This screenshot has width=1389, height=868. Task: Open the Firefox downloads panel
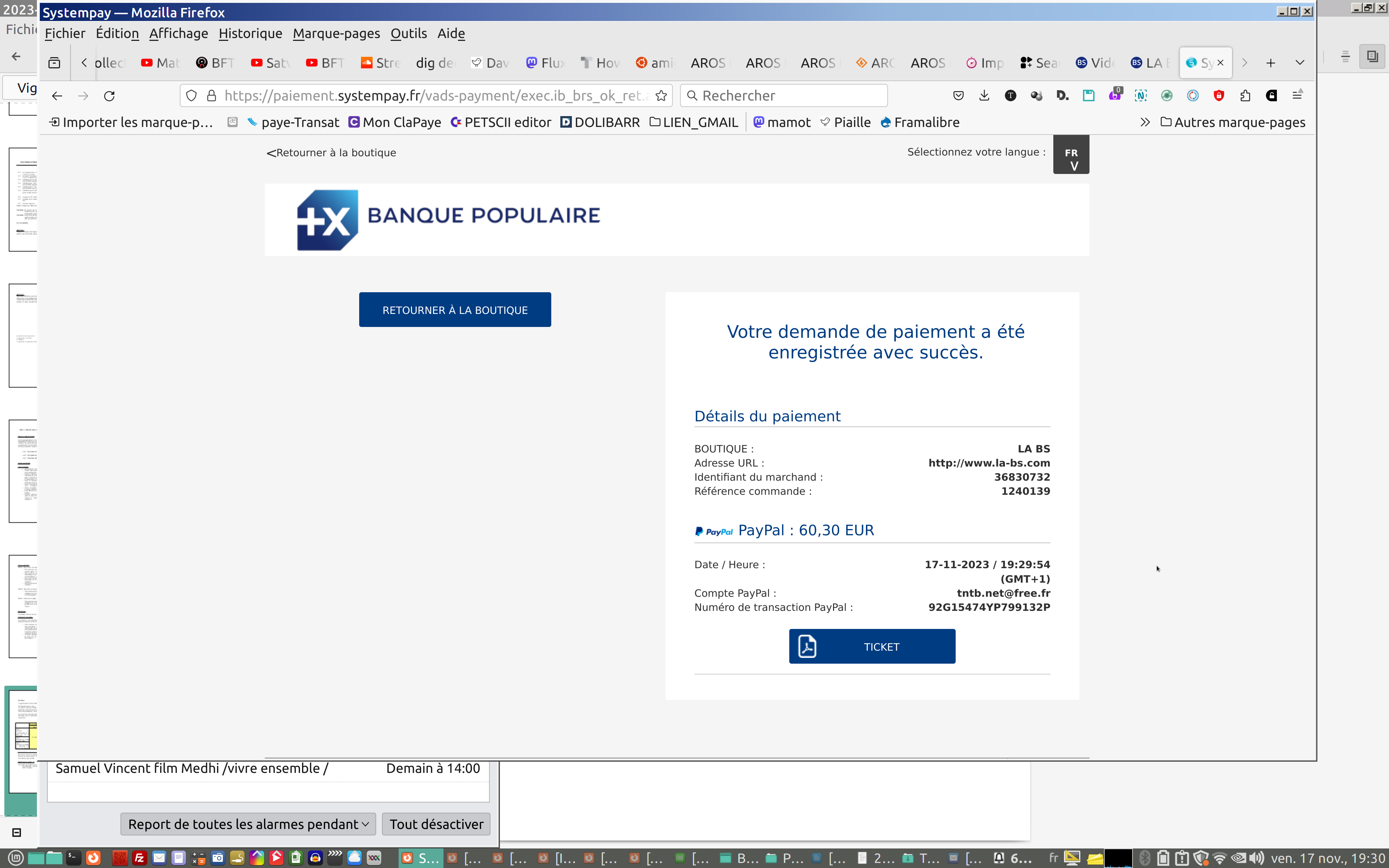coord(984,96)
